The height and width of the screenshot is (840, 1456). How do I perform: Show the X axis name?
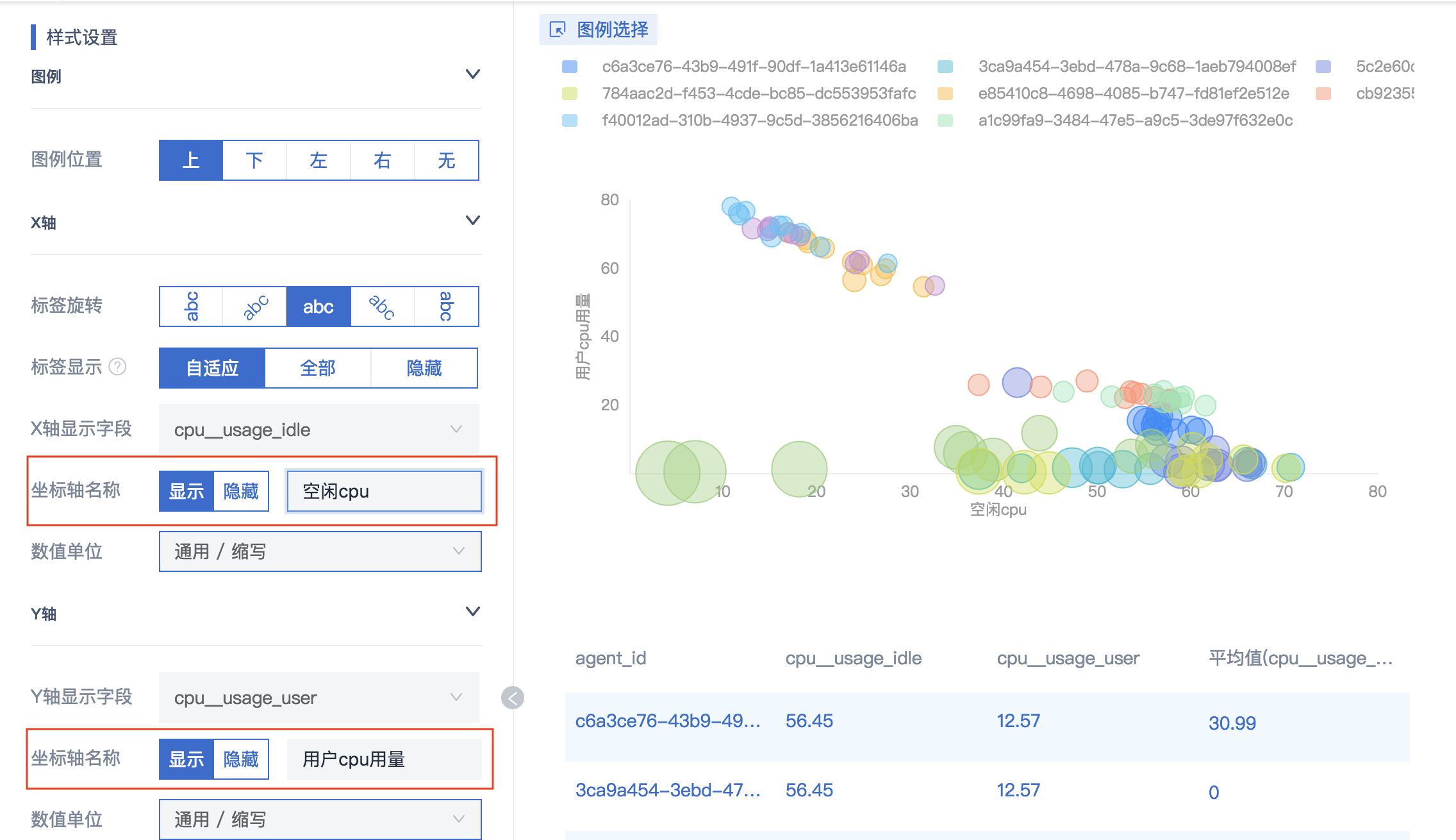(186, 491)
